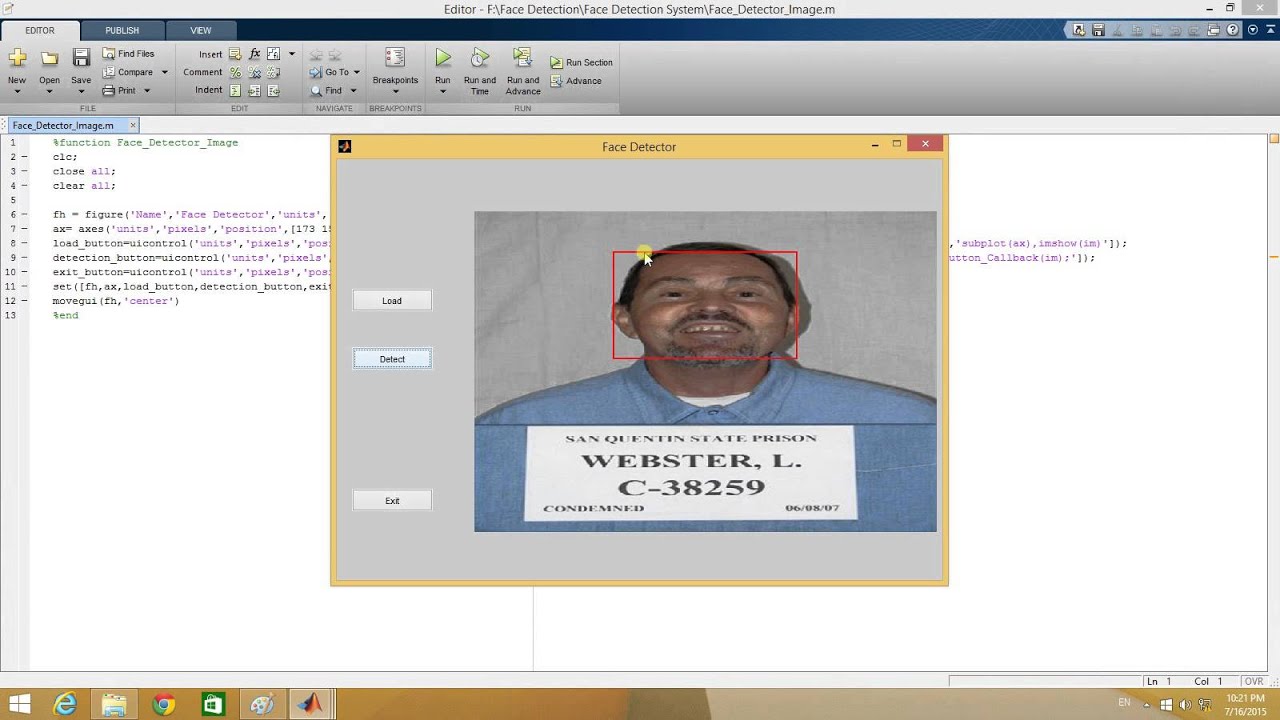Open Internet Explorer from the taskbar
Viewport: 1280px width, 720px height.
(x=65, y=704)
